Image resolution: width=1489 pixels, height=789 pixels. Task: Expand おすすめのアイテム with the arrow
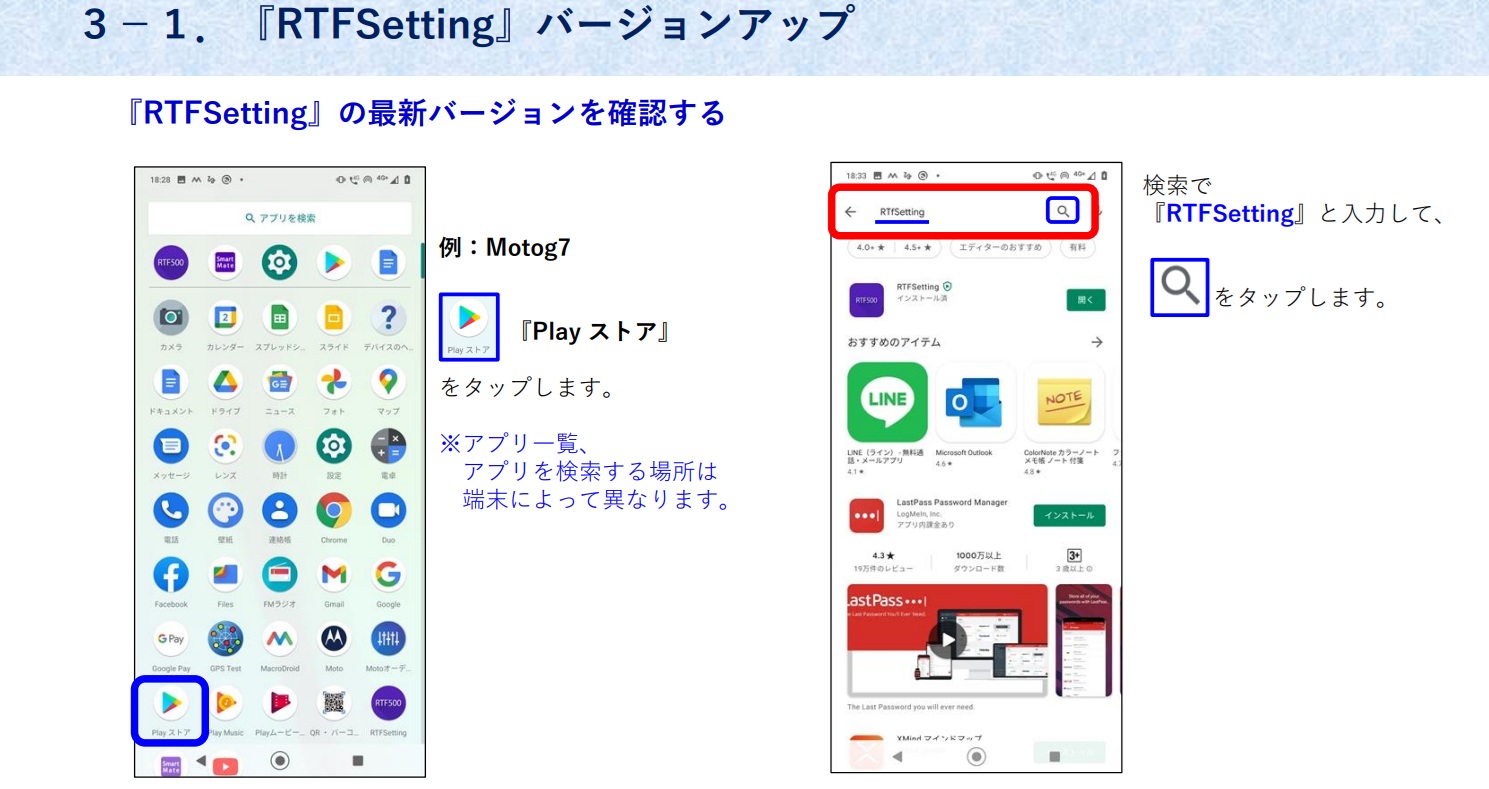(1096, 342)
